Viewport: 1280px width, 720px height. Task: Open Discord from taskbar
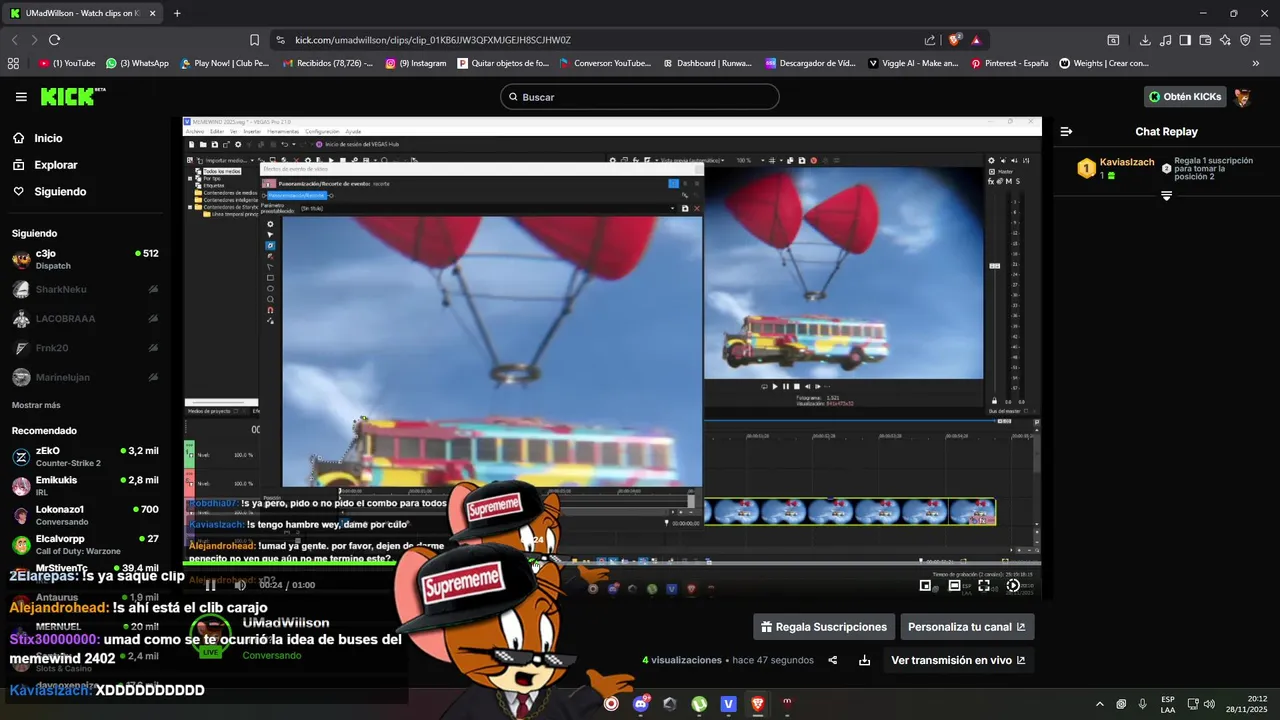(x=641, y=703)
